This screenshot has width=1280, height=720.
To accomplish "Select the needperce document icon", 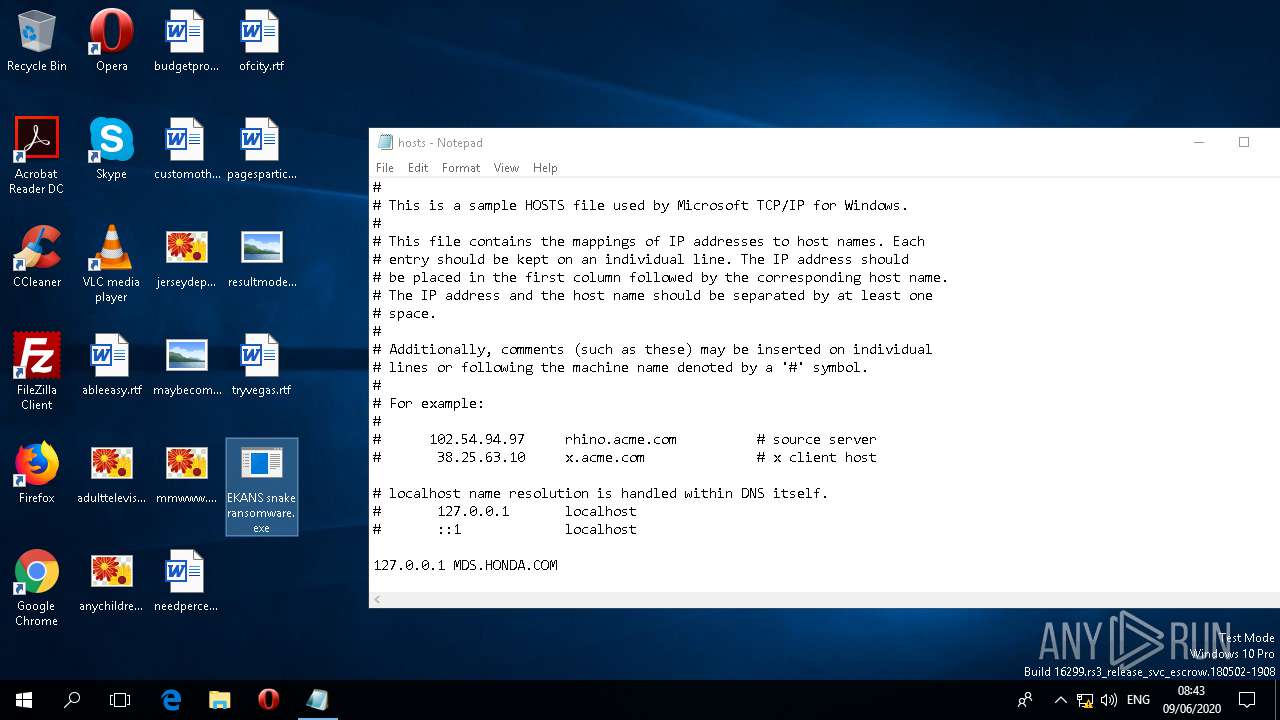I will (x=186, y=581).
